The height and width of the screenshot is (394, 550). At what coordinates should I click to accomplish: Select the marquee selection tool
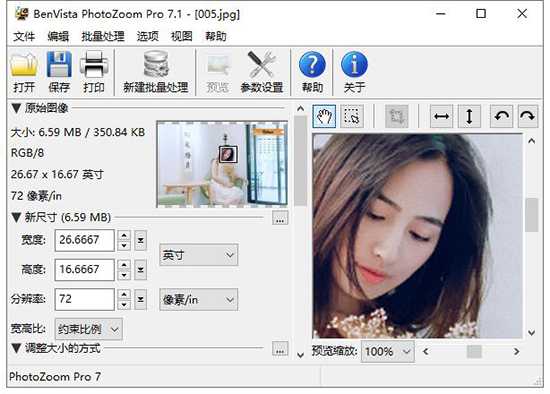click(352, 116)
